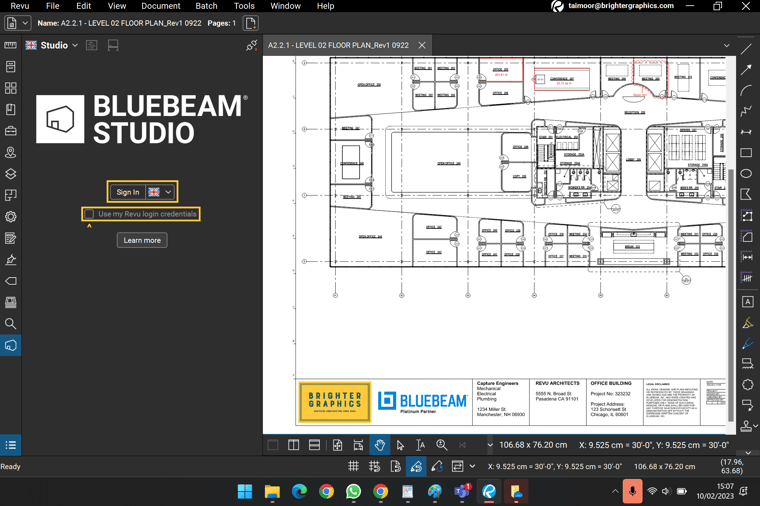760x506 pixels.
Task: Select the Callout tool
Action: [x=747, y=405]
